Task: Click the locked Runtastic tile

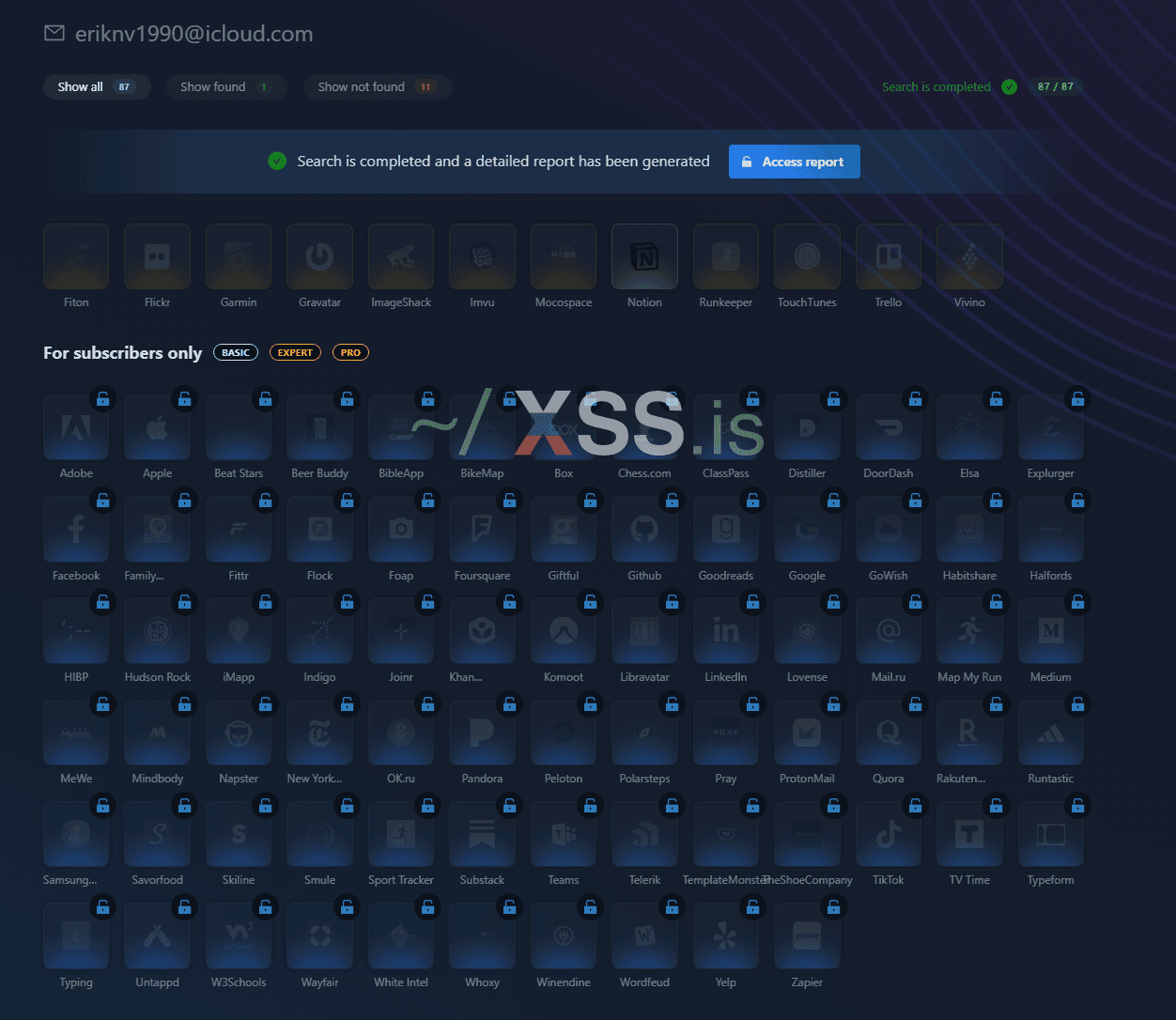Action: (1051, 733)
